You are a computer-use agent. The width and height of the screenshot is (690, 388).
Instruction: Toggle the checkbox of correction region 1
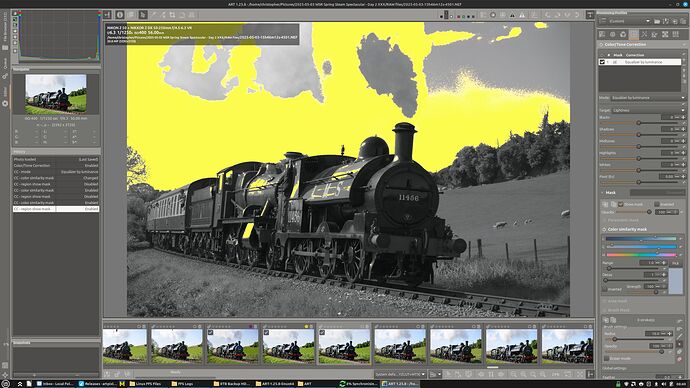click(x=602, y=62)
